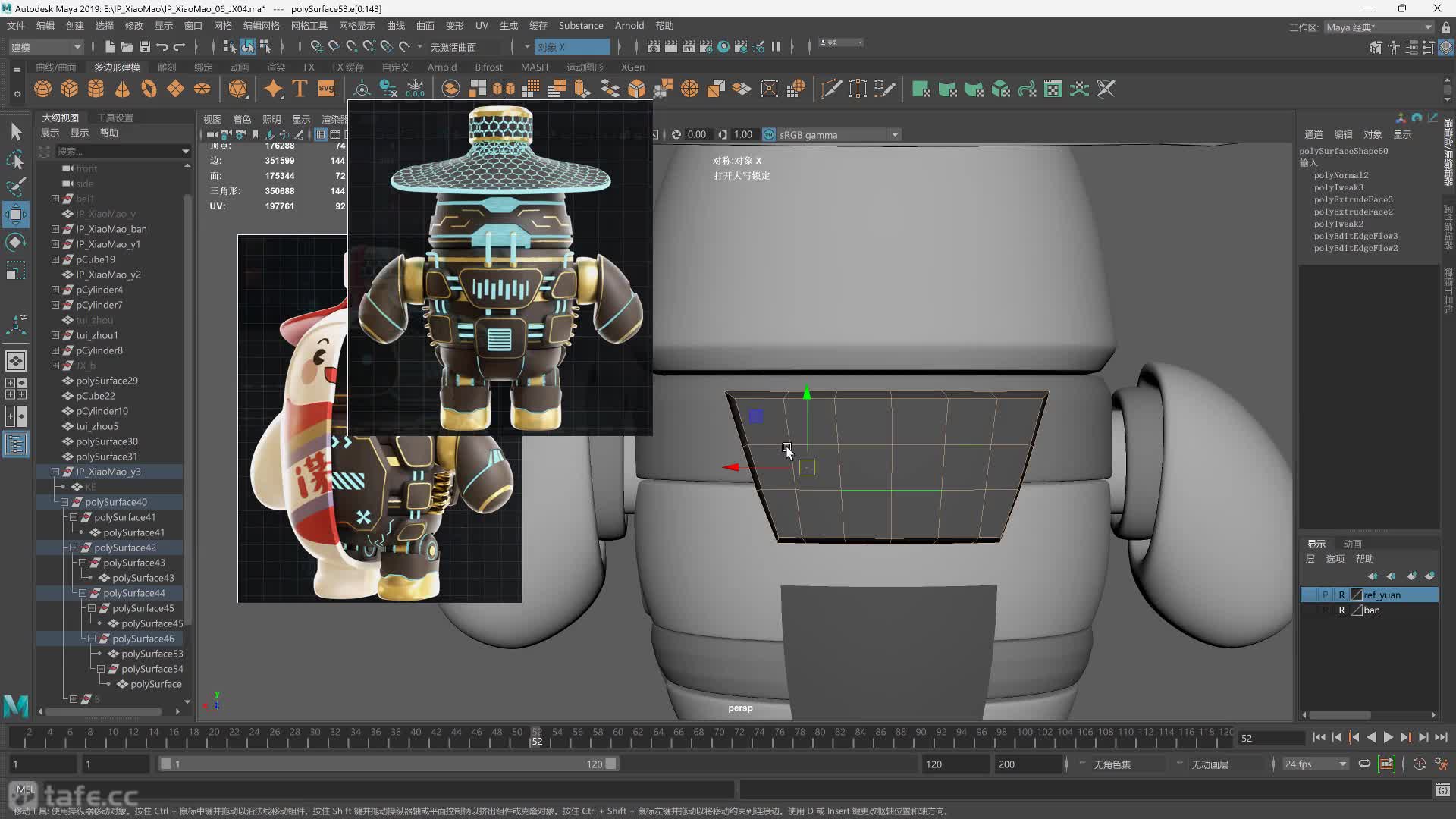The height and width of the screenshot is (819, 1456).
Task: Open the 24 fps frame rate dropdown
Action: [1316, 764]
